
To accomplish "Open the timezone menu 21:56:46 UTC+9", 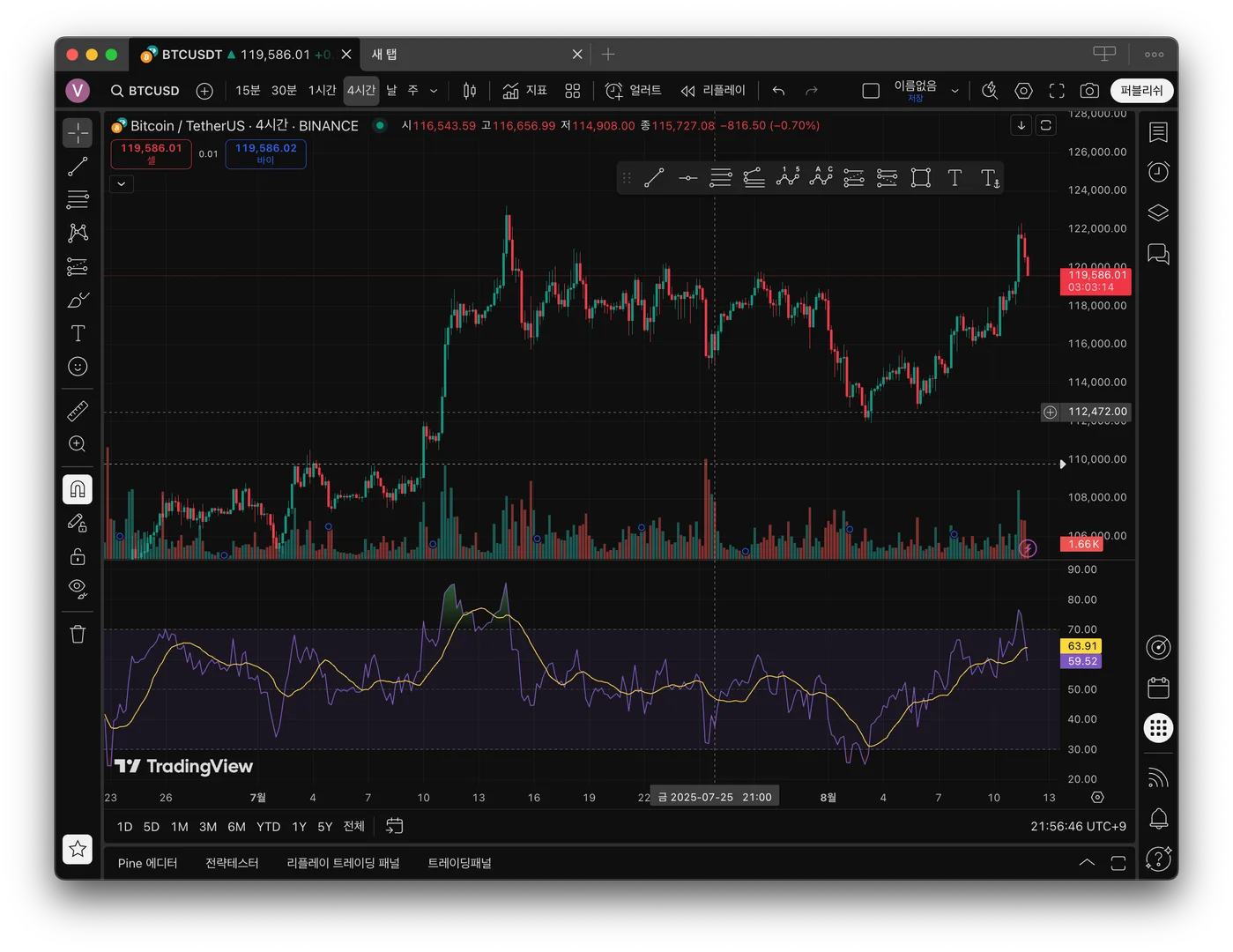I will 1078,826.
